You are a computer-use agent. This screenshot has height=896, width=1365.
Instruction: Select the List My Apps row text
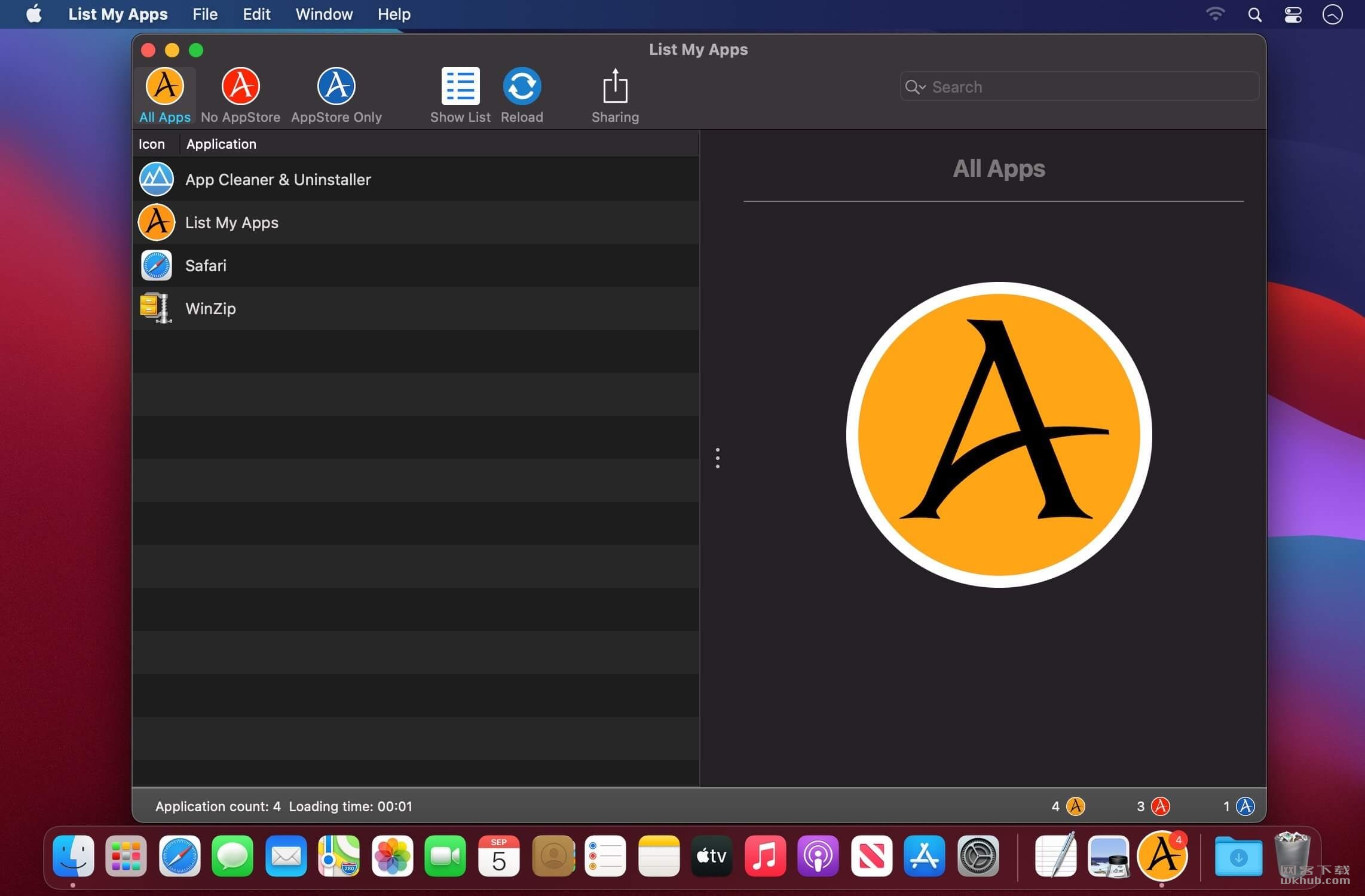pyautogui.click(x=232, y=223)
